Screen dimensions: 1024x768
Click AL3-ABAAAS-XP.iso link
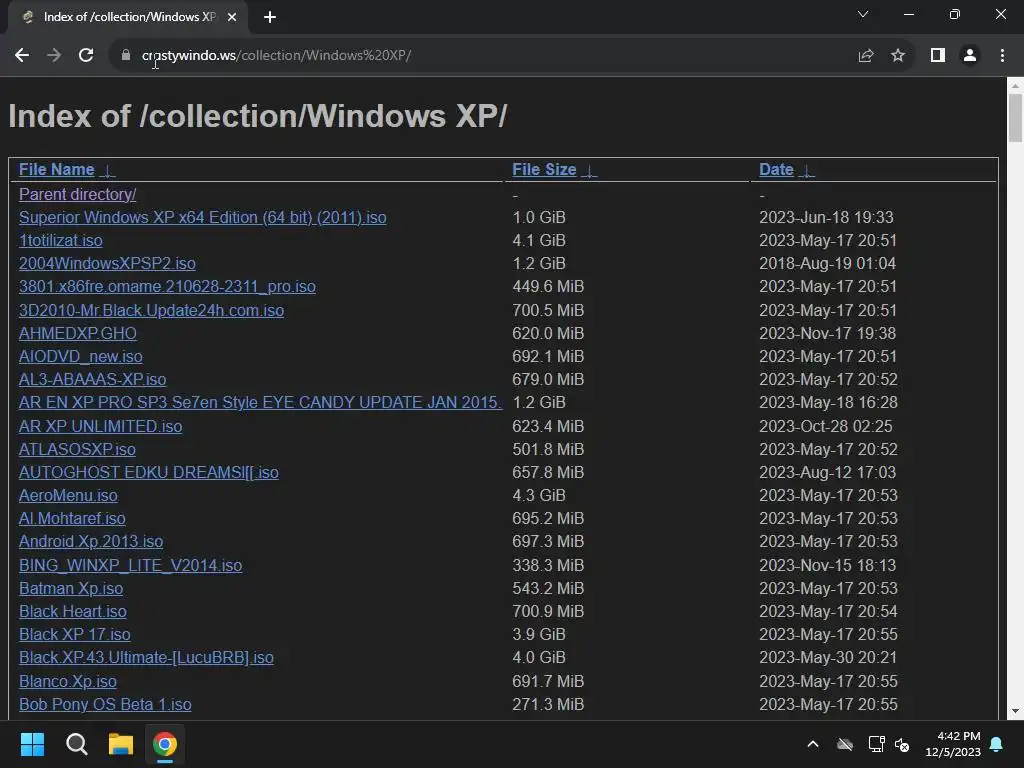click(x=93, y=379)
